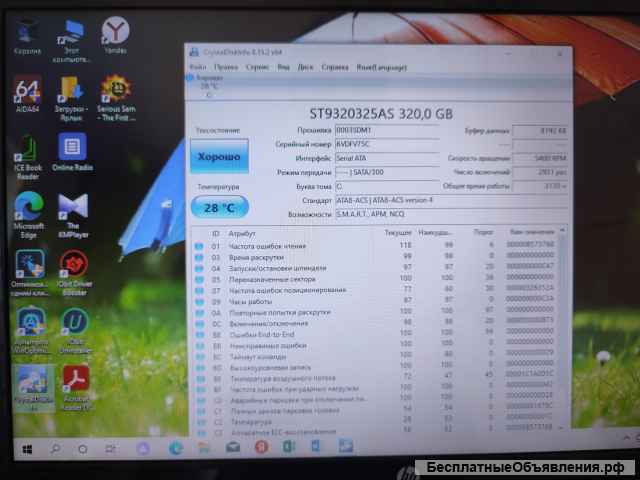640x480 pixels.
Task: Open the Mail app on the taskbar
Action: pyautogui.click(x=233, y=447)
